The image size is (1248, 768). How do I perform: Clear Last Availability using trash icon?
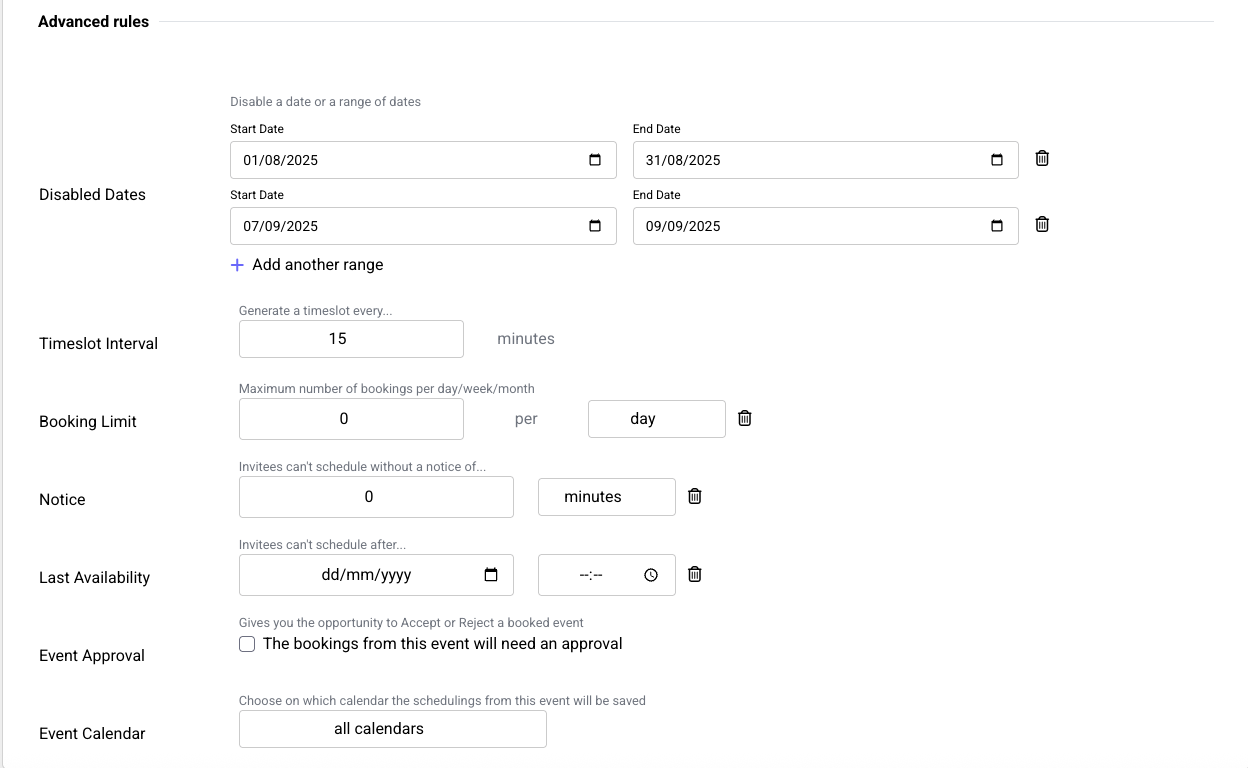click(695, 575)
